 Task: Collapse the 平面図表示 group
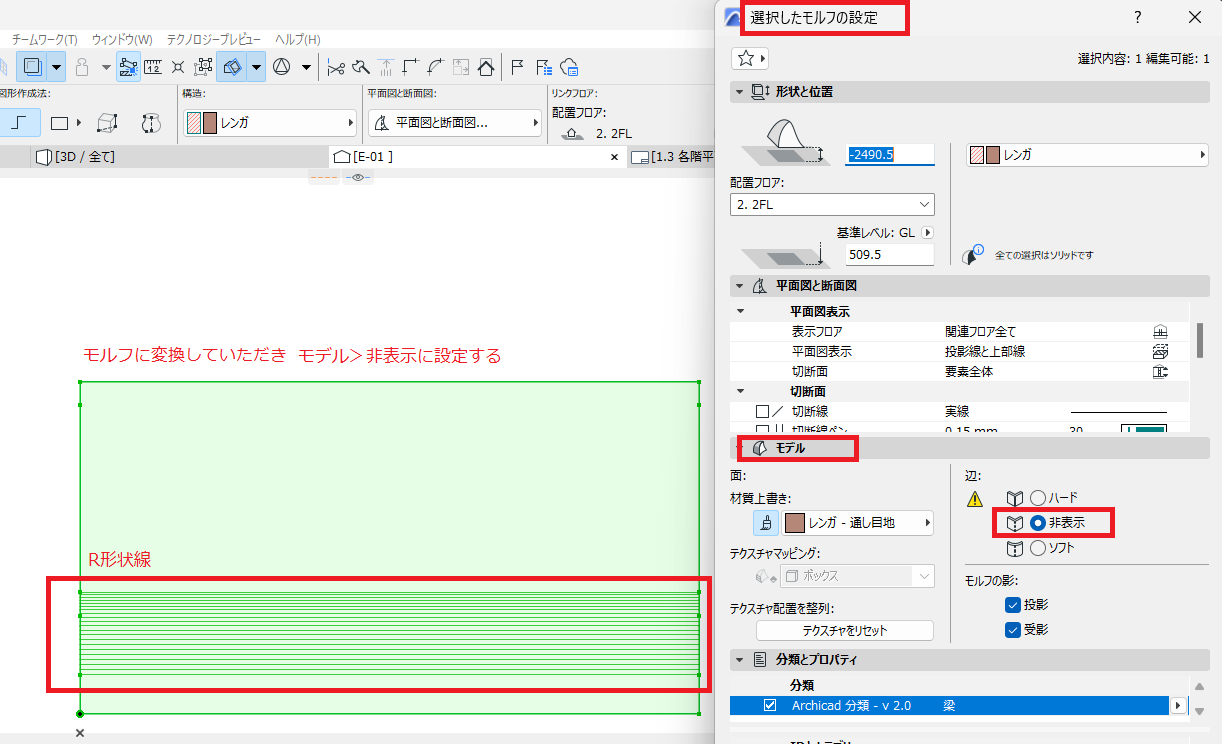(x=741, y=312)
